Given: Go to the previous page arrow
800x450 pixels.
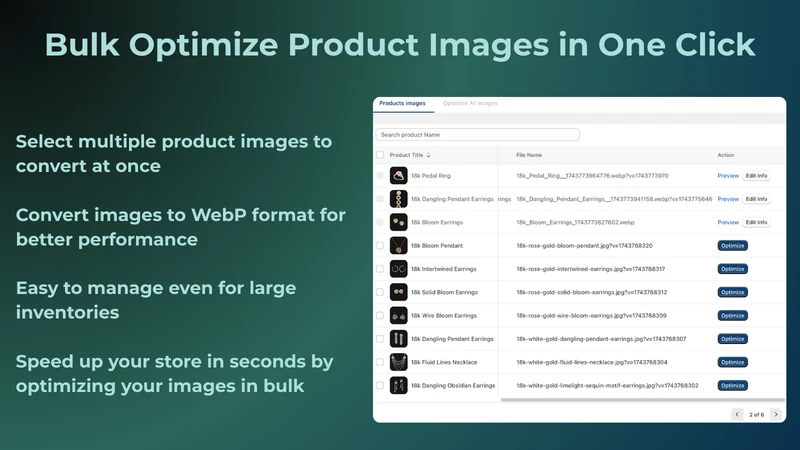Looking at the screenshot, I should point(737,414).
